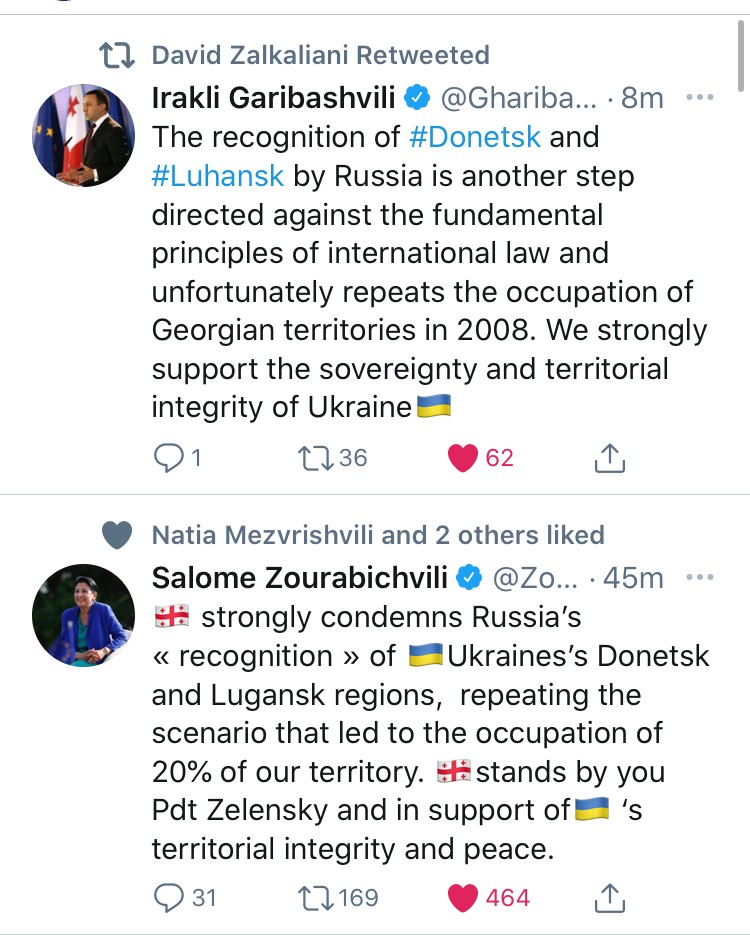This screenshot has width=750, height=935.
Task: Click the heart icon beside Natia Mezvrishvili
Action: [118, 535]
